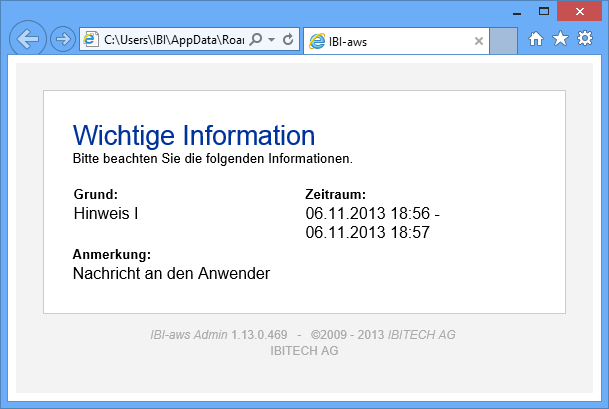The height and width of the screenshot is (409, 609).
Task: Open a new tab with the blank tab button
Action: tap(504, 41)
